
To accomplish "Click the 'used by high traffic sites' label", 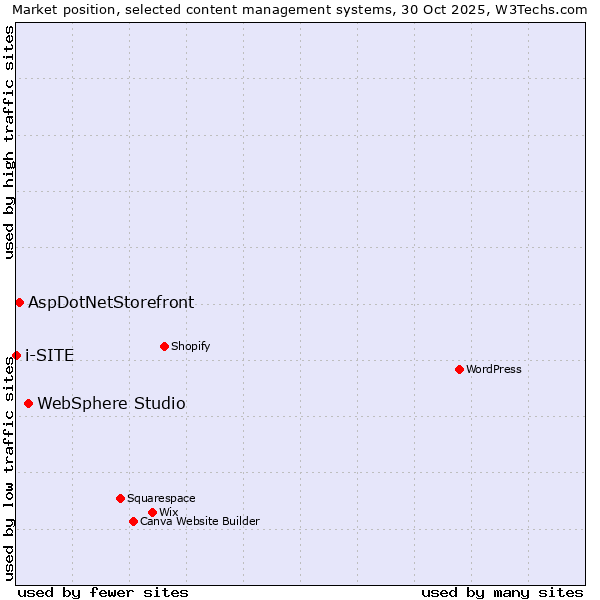I will pyautogui.click(x=9, y=142).
